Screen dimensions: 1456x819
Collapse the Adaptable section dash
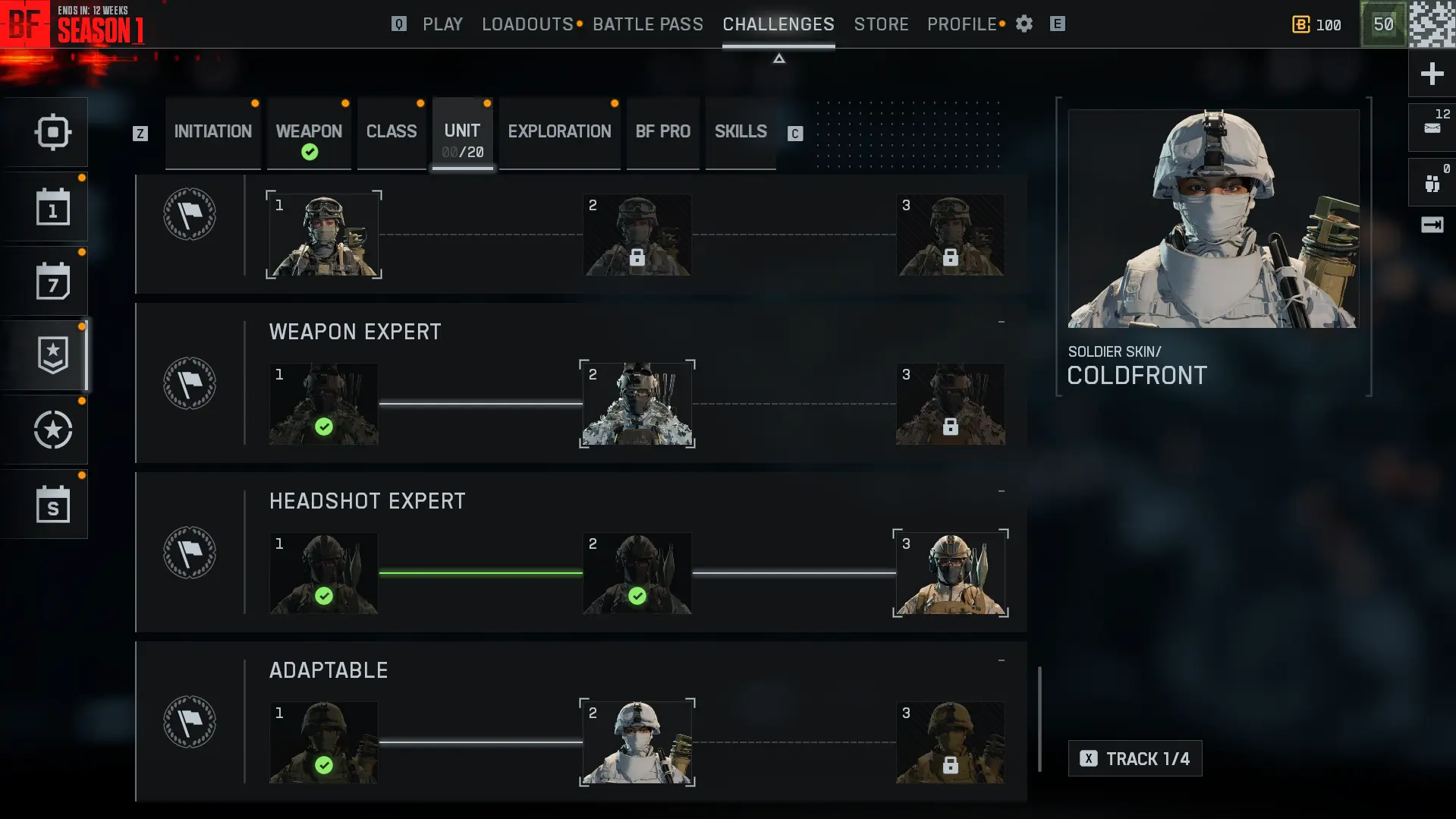tap(1002, 661)
